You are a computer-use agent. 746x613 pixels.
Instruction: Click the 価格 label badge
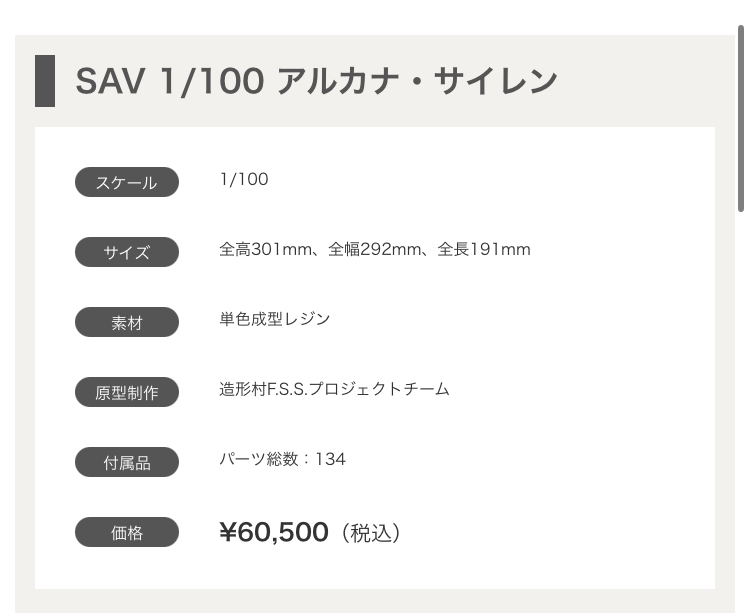[x=127, y=532]
